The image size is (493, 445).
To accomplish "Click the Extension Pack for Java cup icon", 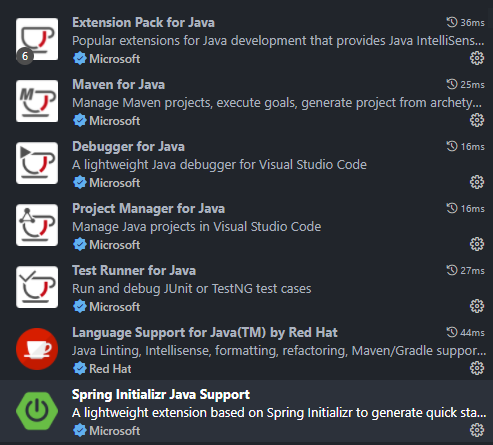I will tap(37, 39).
